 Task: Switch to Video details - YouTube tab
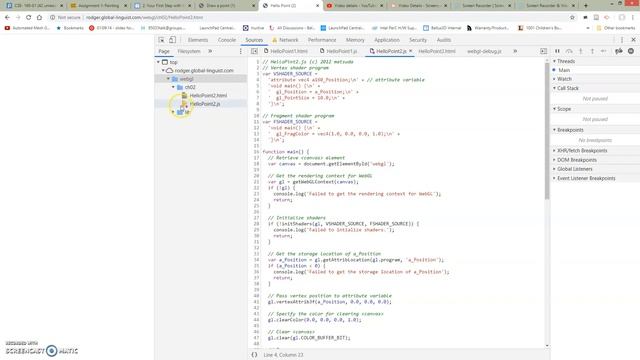[354, 6]
